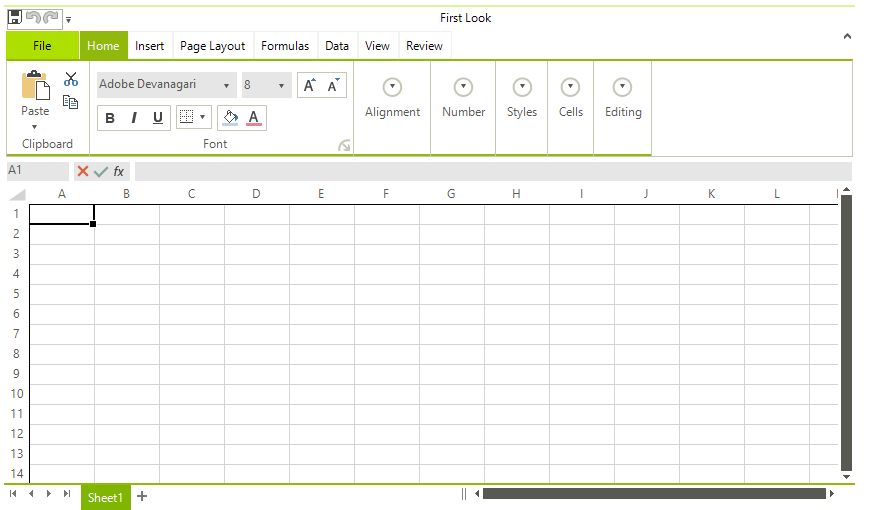Toggle Underline formatting
Image resolution: width=872 pixels, height=510 pixels.
point(158,118)
